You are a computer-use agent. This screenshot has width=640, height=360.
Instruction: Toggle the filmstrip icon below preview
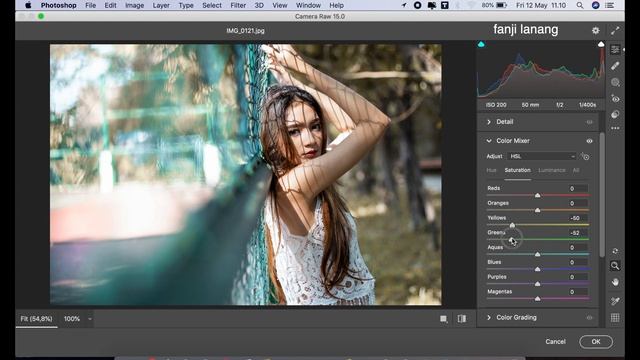coord(444,319)
